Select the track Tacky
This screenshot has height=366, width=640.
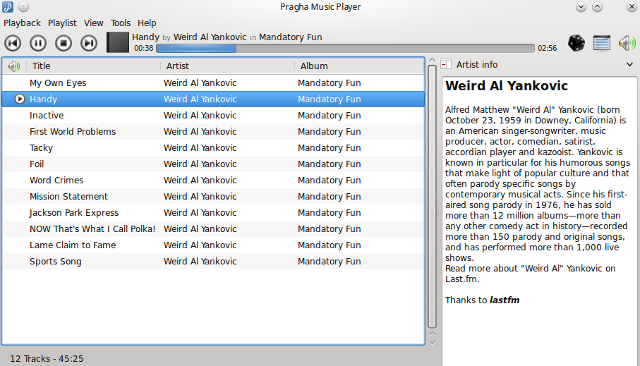tap(213, 148)
